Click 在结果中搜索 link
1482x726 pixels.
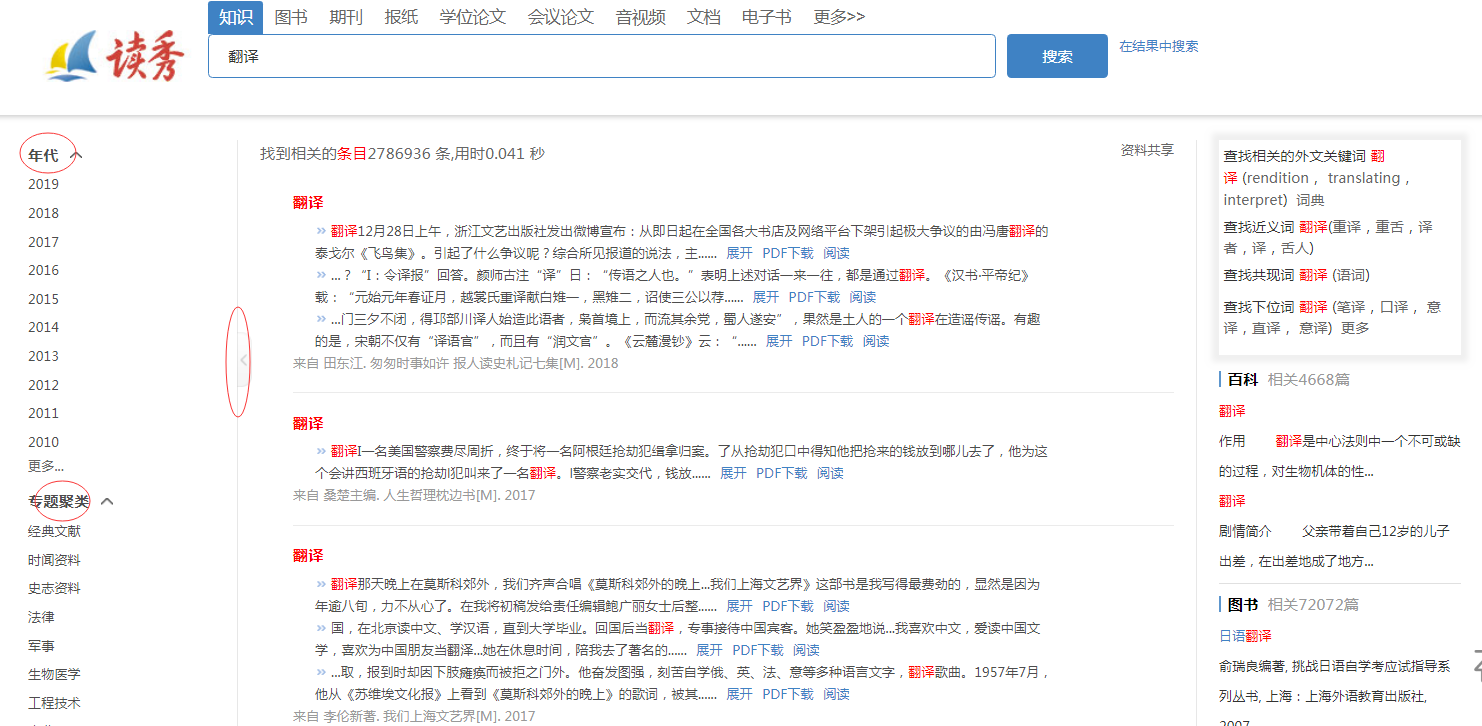pyautogui.click(x=1158, y=46)
